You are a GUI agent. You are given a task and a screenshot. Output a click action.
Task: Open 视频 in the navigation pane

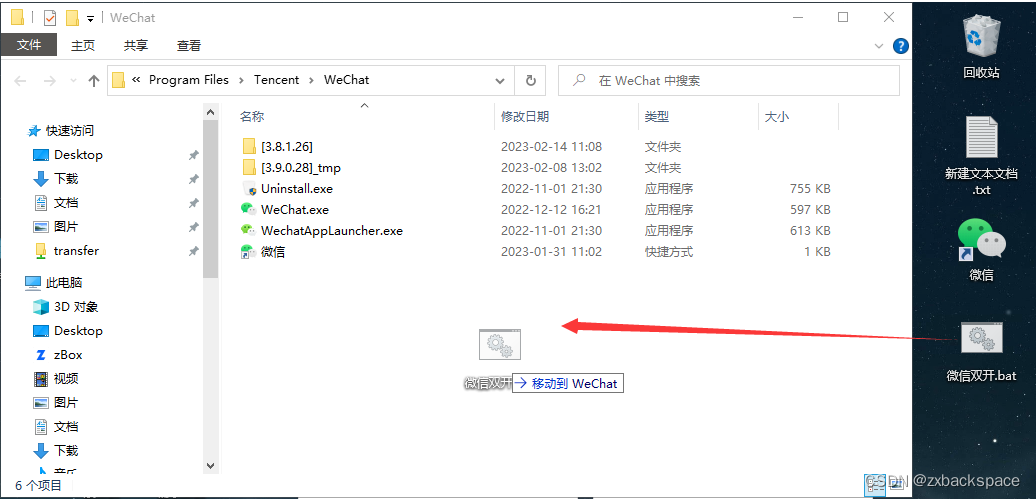coord(56,379)
